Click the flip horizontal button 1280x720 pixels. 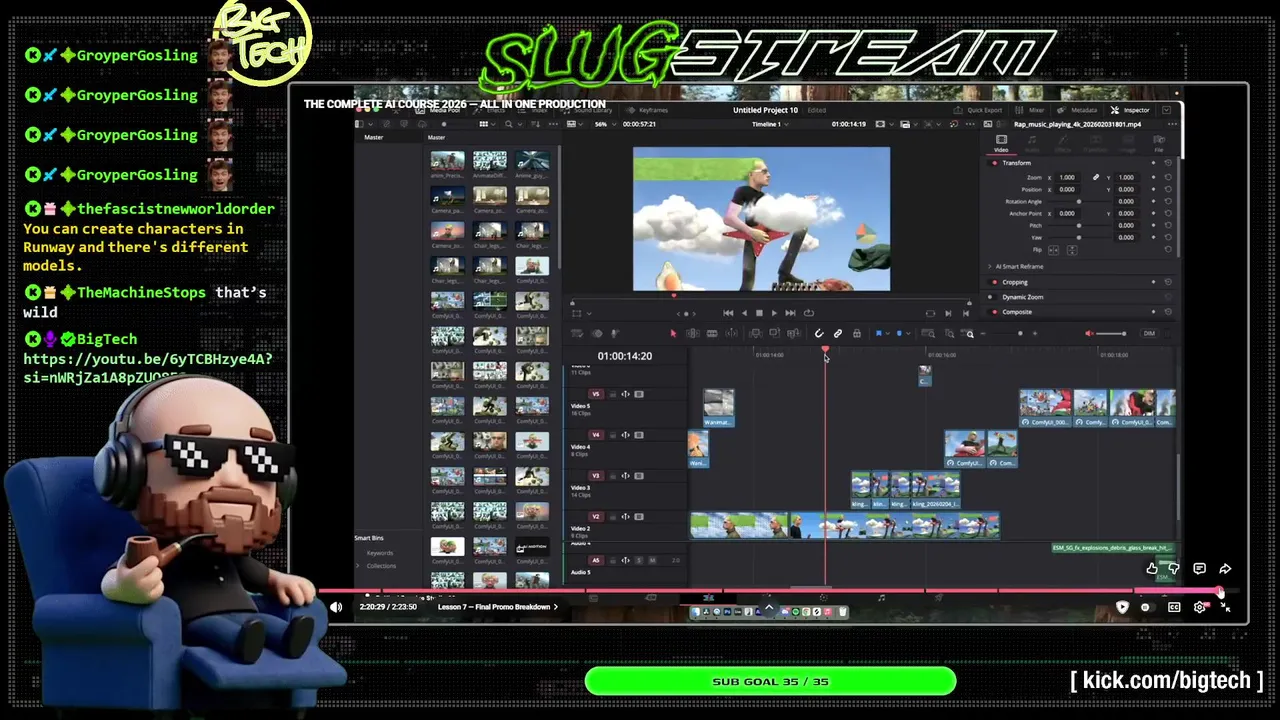(x=1053, y=249)
